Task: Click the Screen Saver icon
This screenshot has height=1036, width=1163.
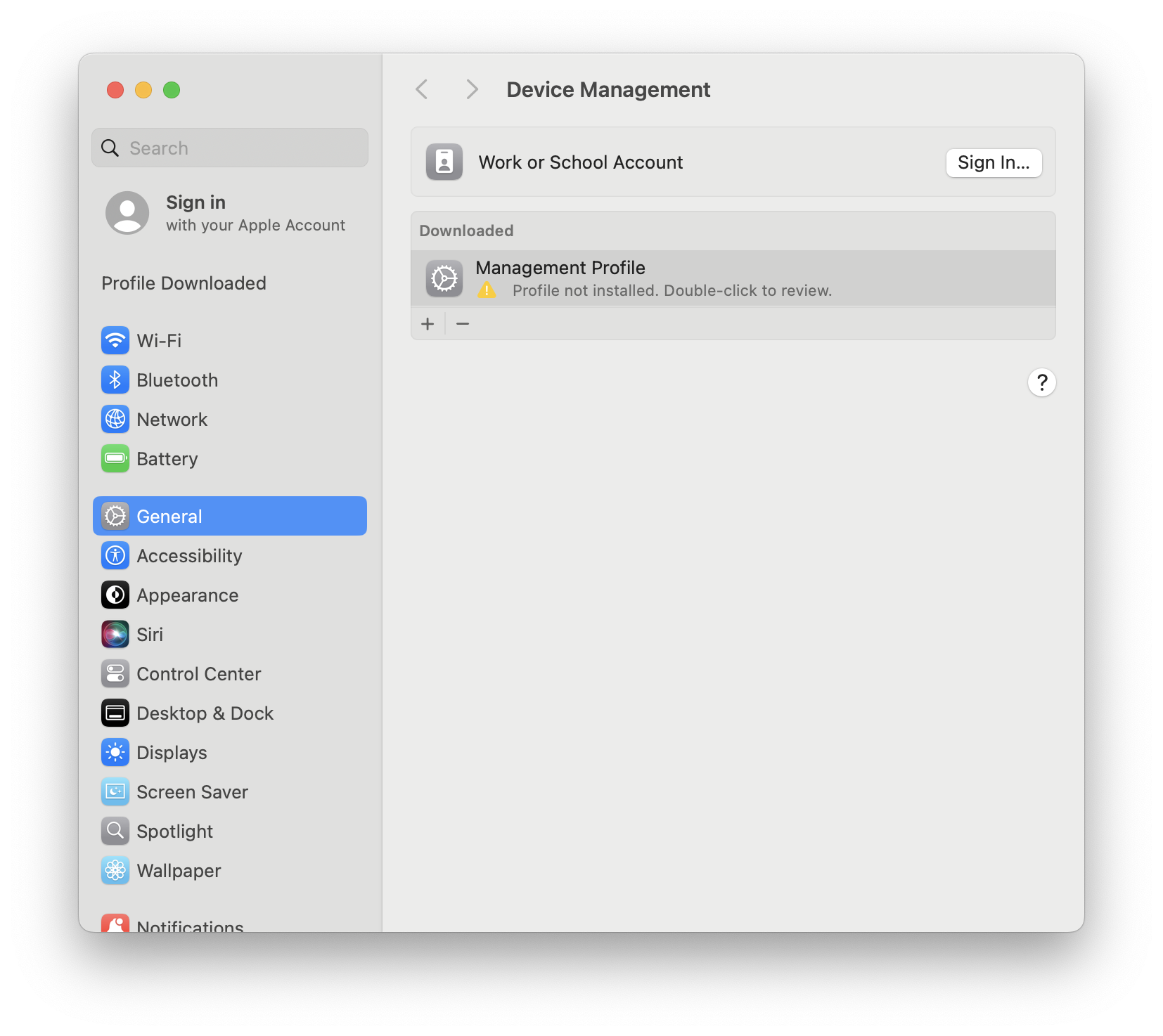Action: 115,792
